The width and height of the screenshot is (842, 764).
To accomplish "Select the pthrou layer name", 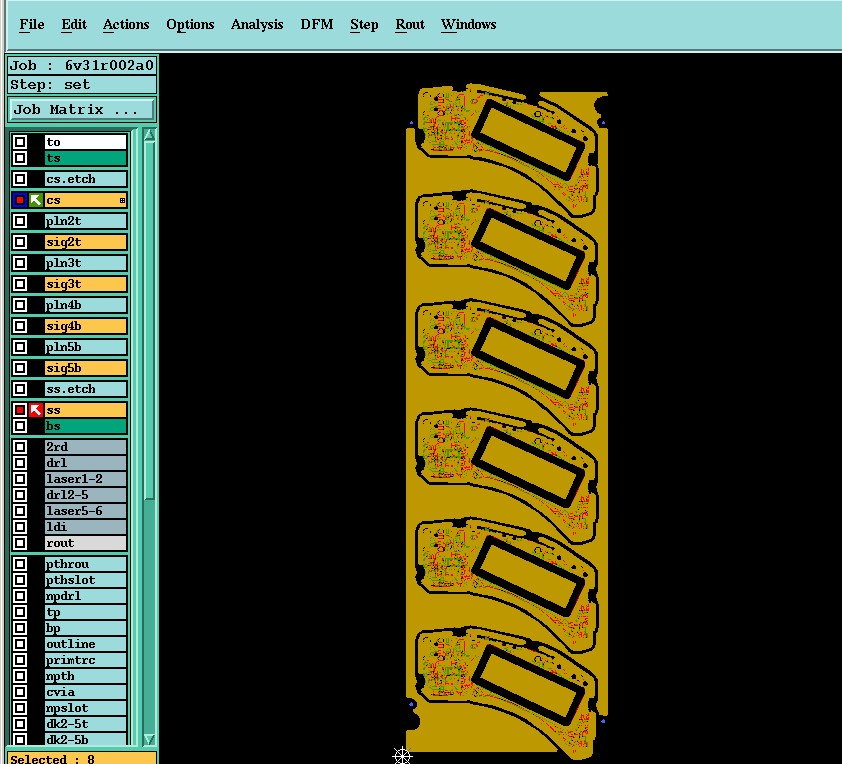I will 86,564.
